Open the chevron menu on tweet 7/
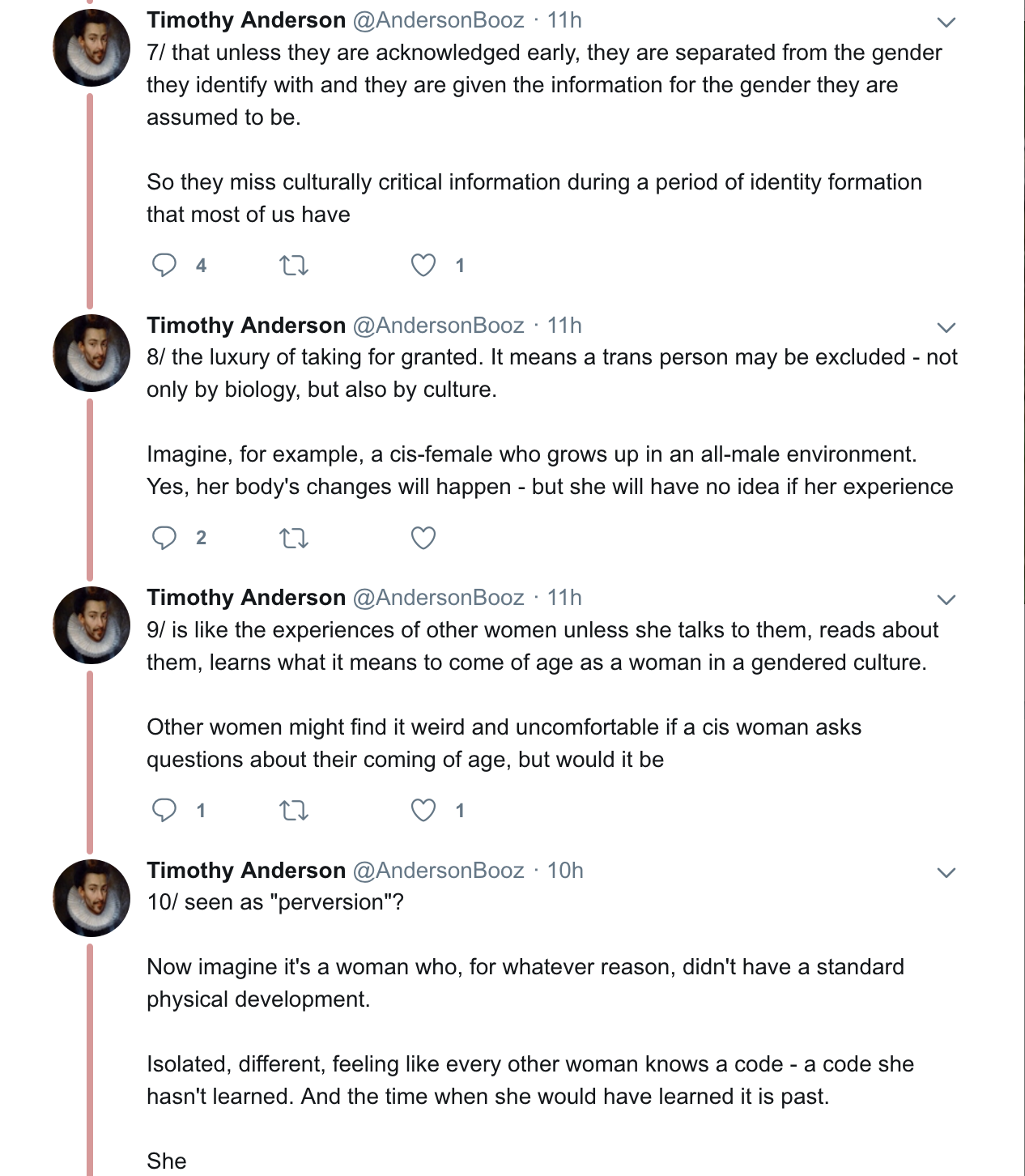 [946, 22]
